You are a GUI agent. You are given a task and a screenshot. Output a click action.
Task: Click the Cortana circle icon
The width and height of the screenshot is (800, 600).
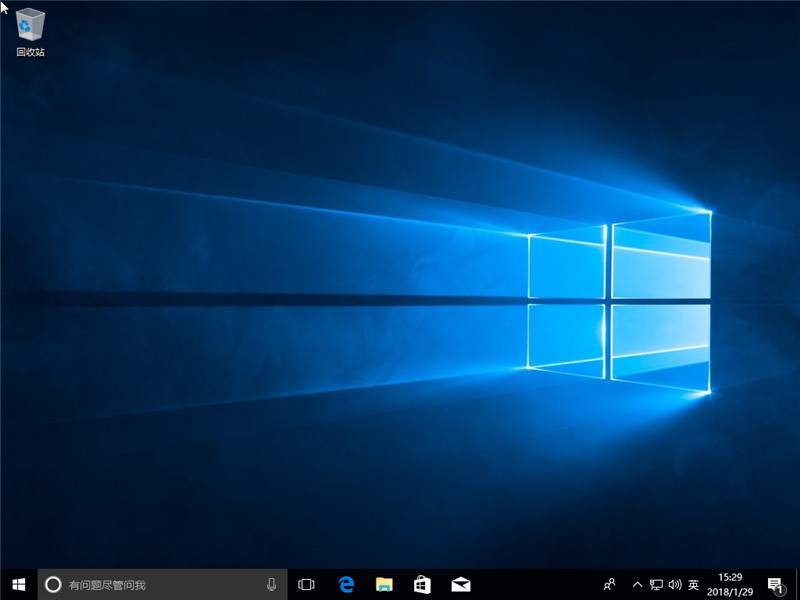pyautogui.click(x=50, y=584)
